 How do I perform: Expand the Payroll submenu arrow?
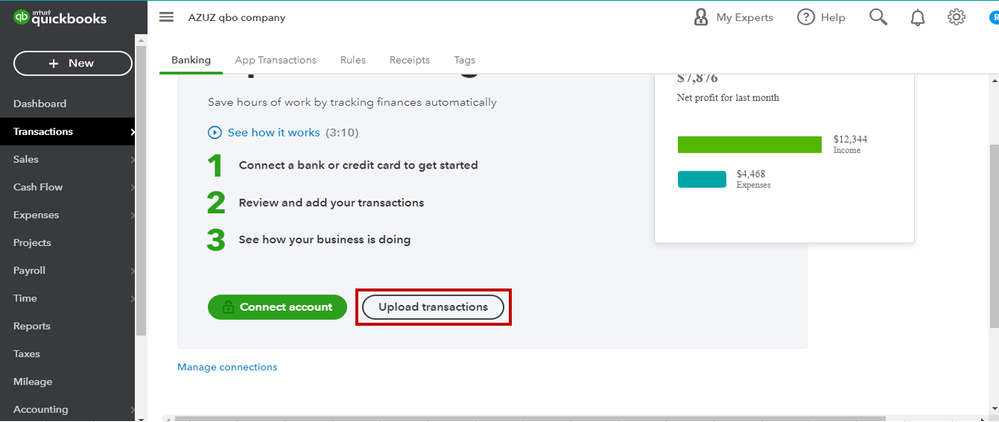[x=132, y=271]
